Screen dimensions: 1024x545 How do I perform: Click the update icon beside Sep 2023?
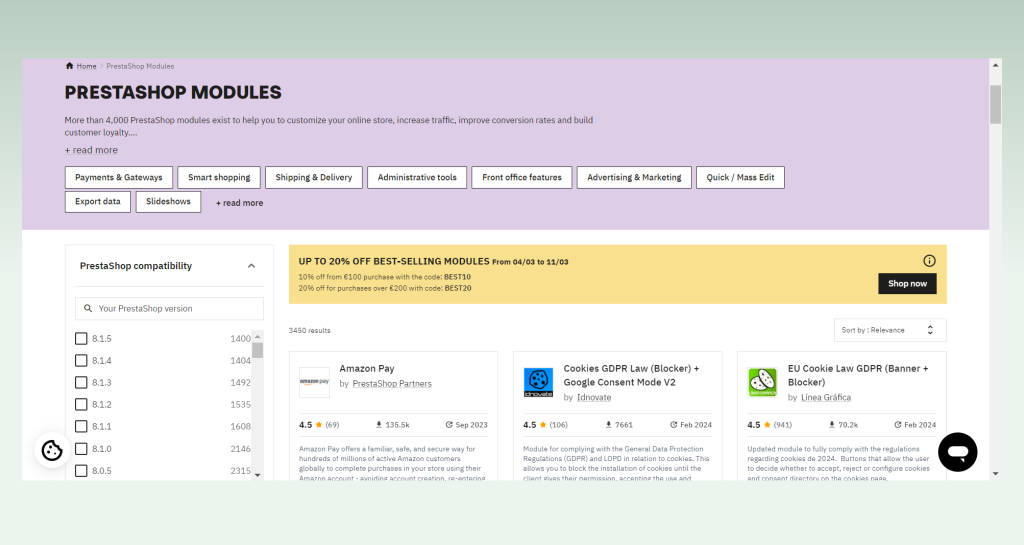pyautogui.click(x=449, y=425)
